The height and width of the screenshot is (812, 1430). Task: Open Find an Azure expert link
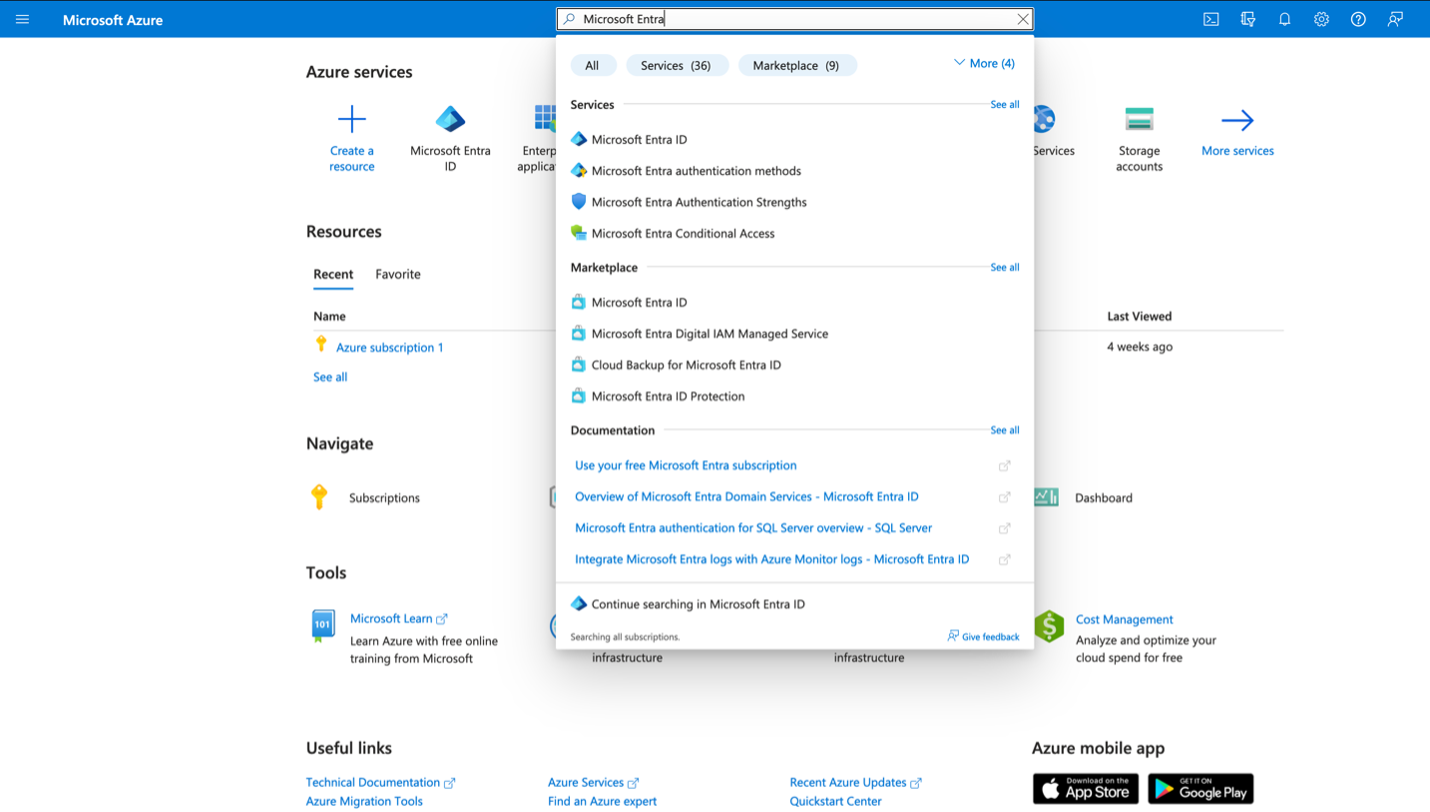click(602, 801)
